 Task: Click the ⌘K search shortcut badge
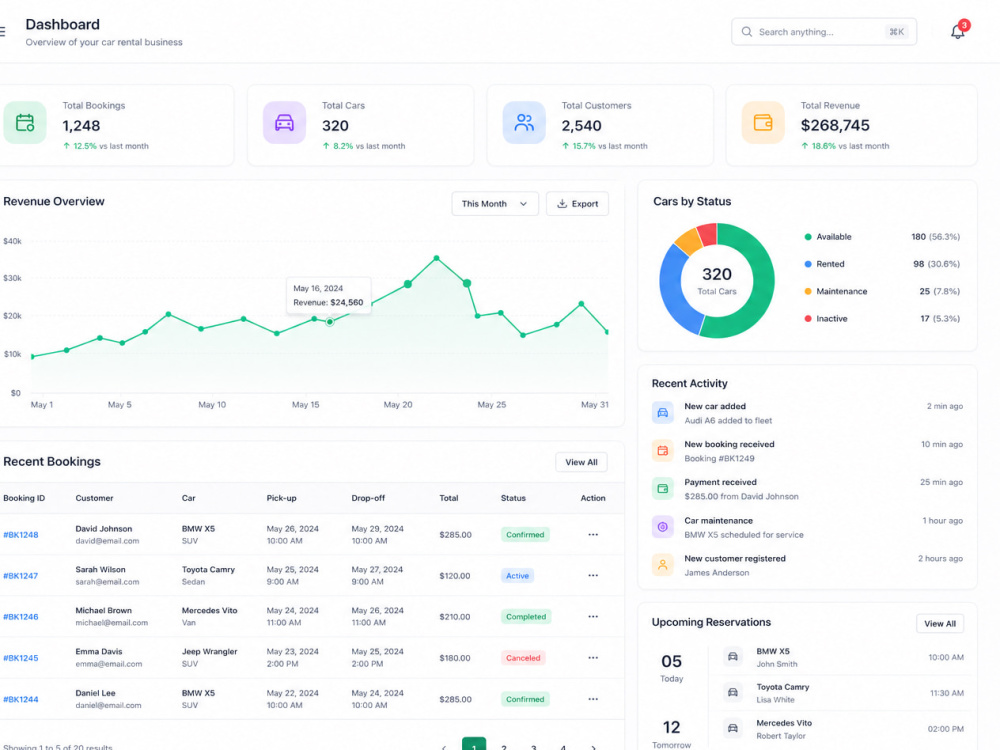tap(897, 32)
